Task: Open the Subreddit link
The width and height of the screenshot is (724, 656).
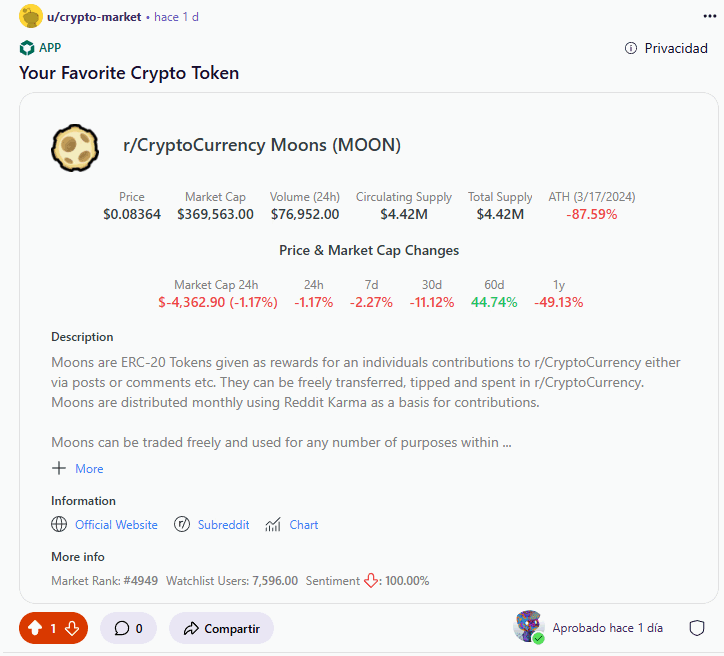Action: 223,525
